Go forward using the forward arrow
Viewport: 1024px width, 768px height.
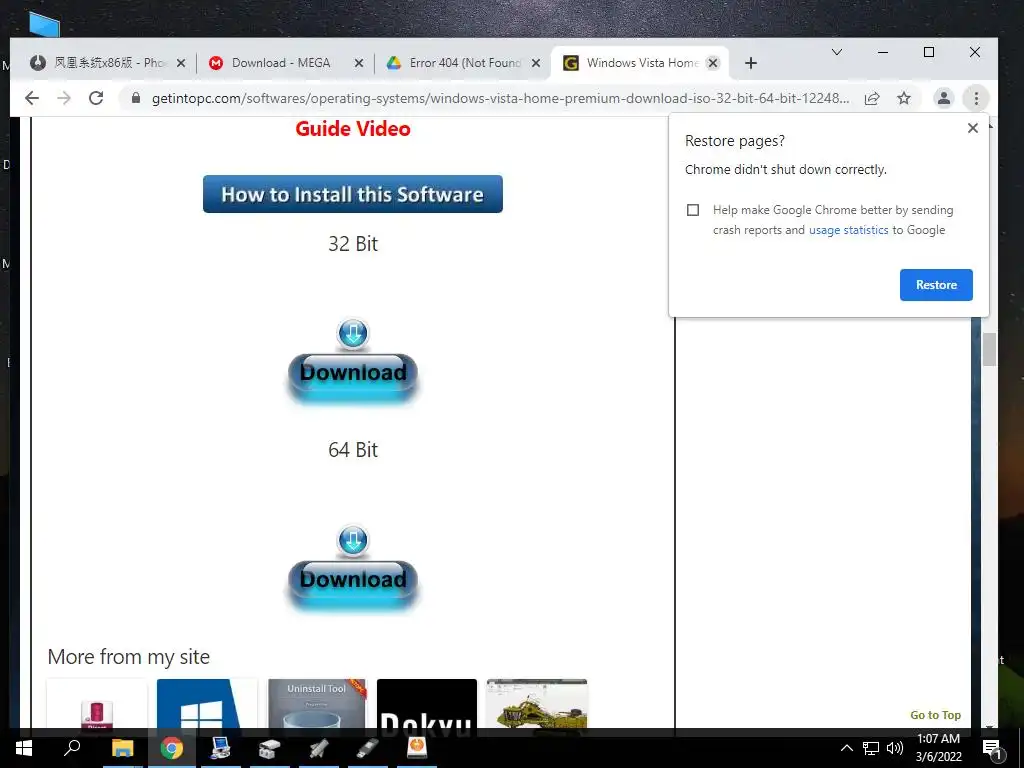64,99
